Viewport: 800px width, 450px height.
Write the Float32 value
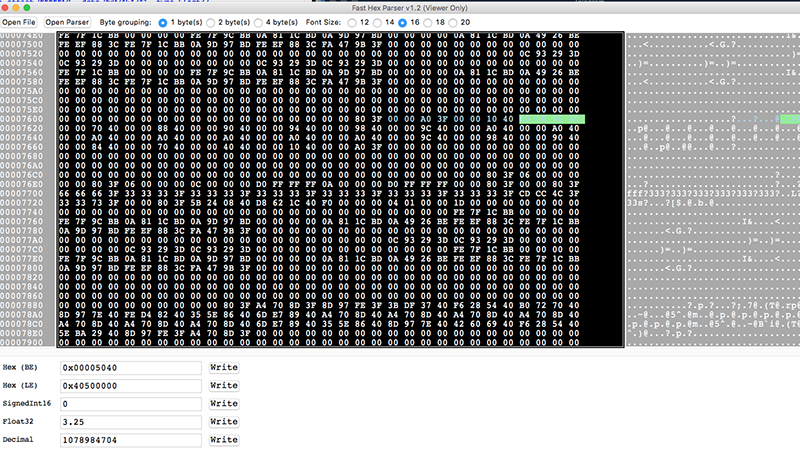pyautogui.click(x=224, y=421)
